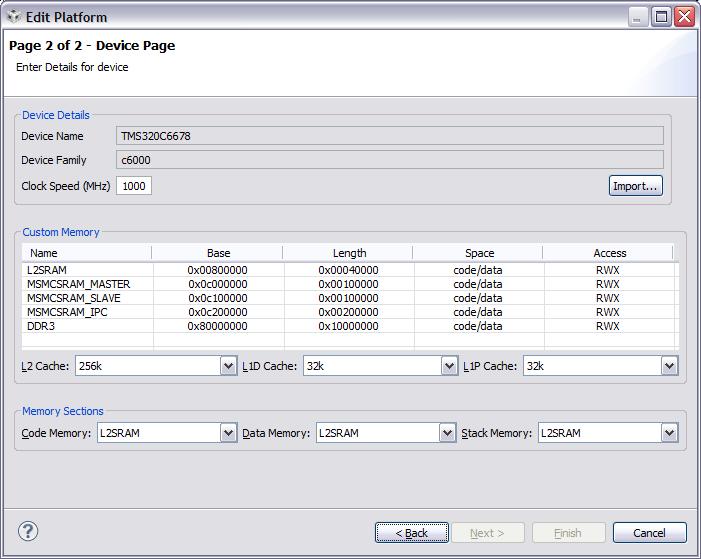Screen dimensions: 701x559
Task: Maximize the Edit Platform window
Action: (661, 17)
